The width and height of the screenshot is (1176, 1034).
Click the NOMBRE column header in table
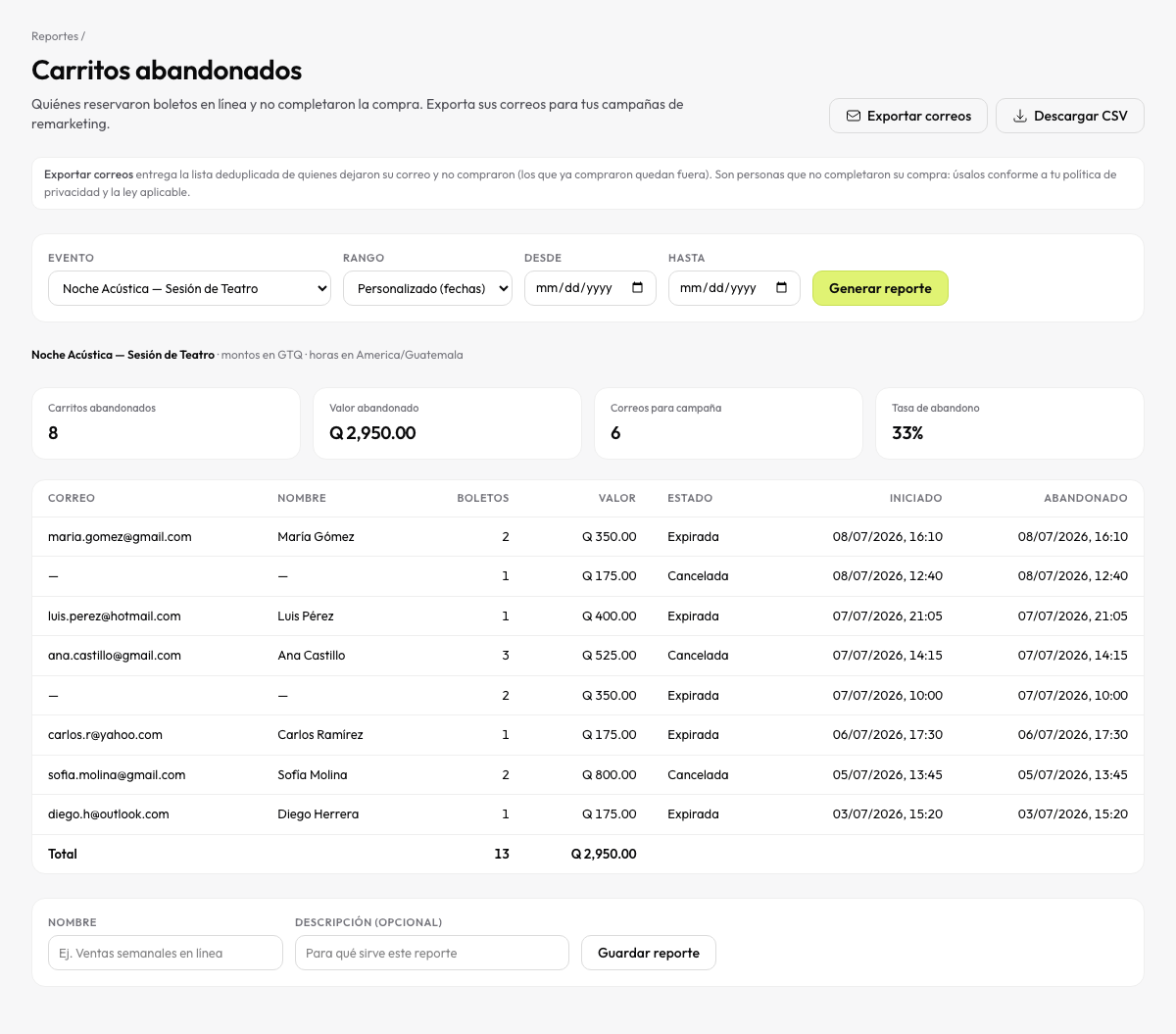302,498
